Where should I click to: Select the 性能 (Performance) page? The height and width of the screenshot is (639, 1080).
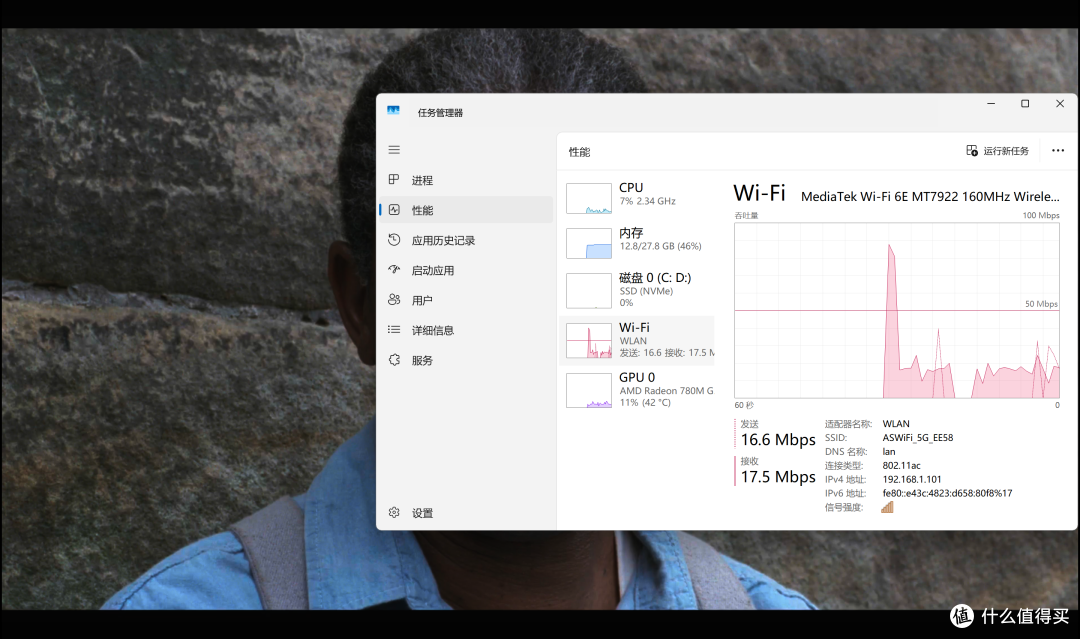[x=466, y=210]
